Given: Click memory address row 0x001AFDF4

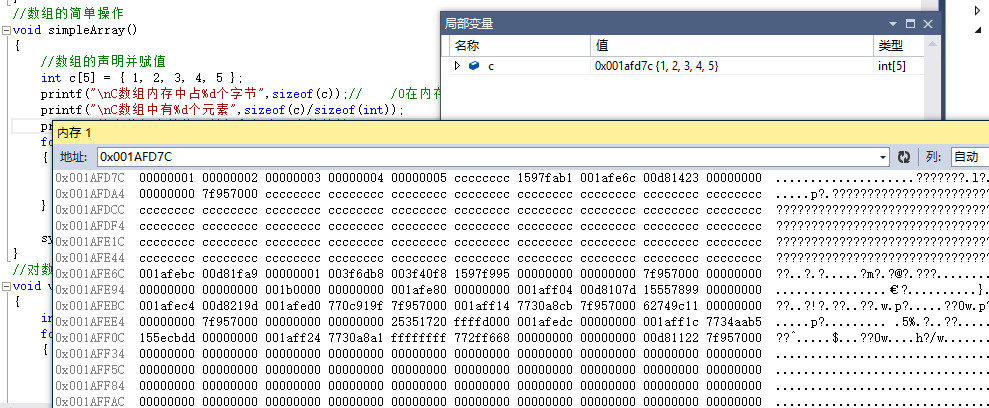Looking at the screenshot, I should point(90,226).
